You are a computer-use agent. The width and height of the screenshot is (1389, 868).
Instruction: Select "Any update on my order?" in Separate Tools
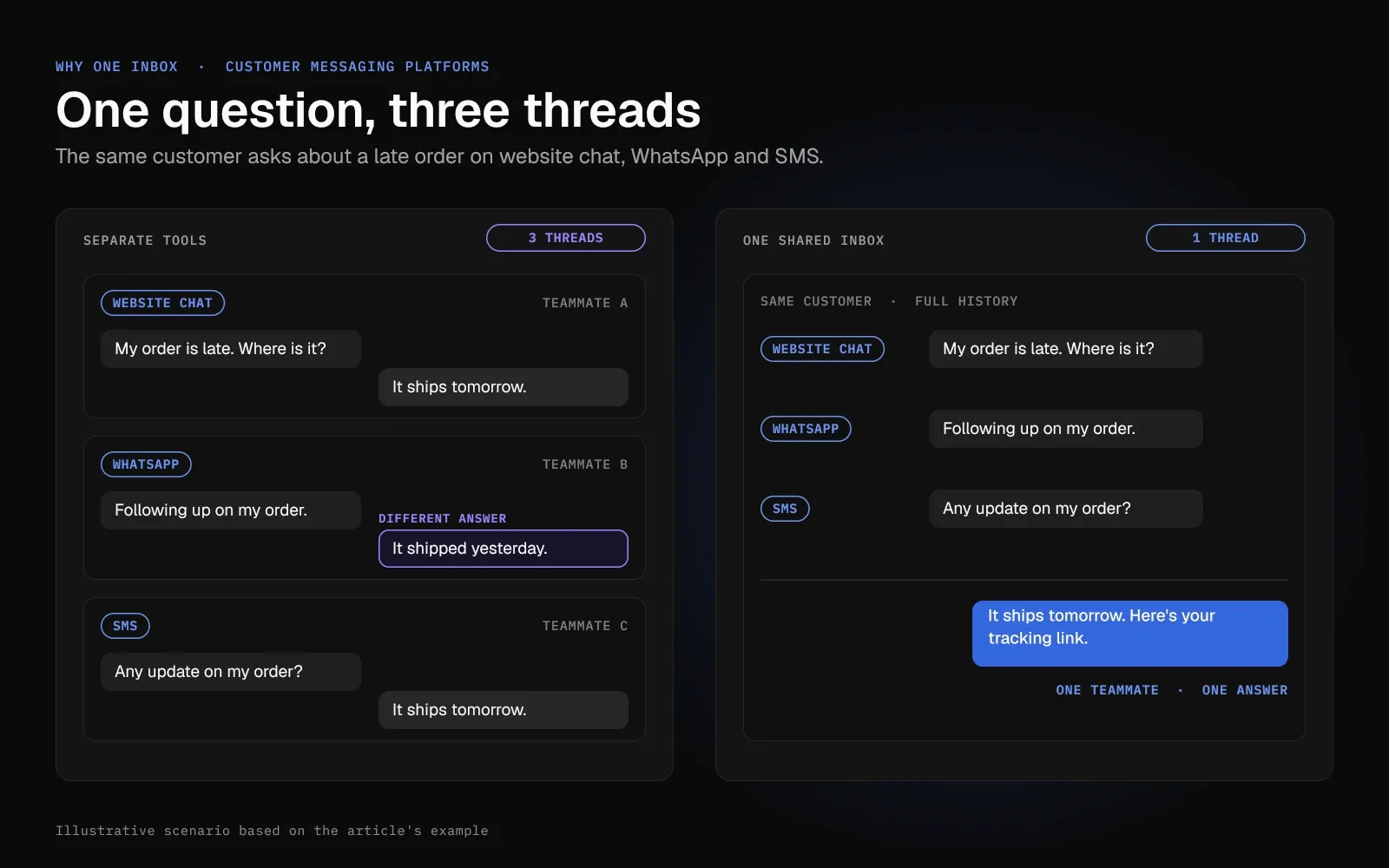[231, 672]
